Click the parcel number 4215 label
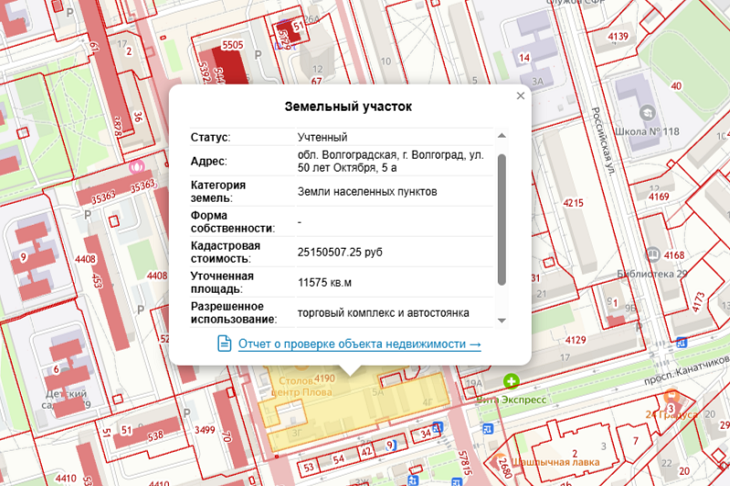Image resolution: width=730 pixels, height=486 pixels. pyautogui.click(x=573, y=203)
